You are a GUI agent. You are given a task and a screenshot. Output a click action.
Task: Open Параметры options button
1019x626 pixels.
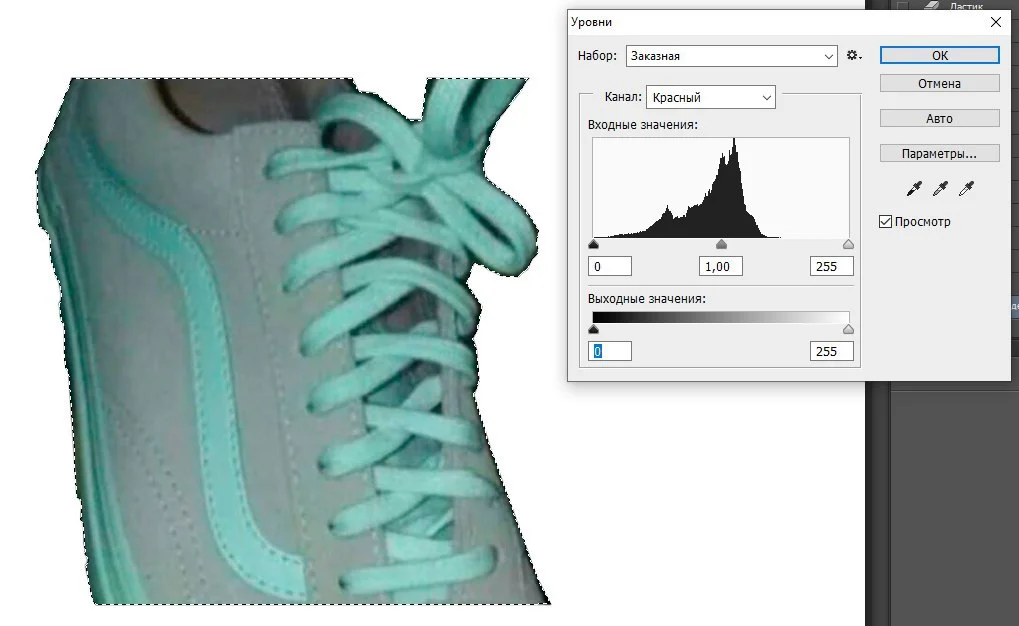939,153
